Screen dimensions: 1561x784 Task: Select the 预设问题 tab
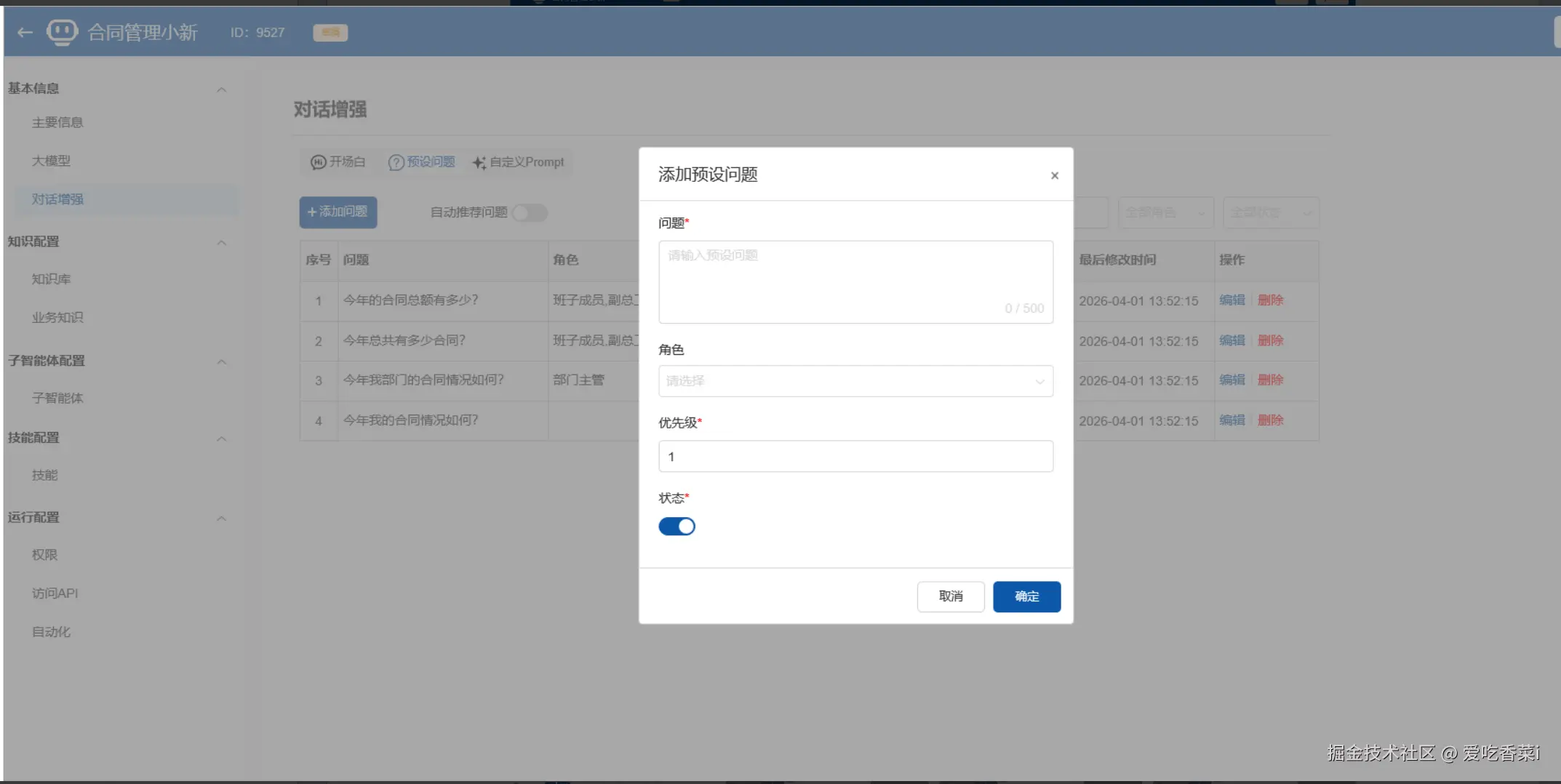pos(422,161)
